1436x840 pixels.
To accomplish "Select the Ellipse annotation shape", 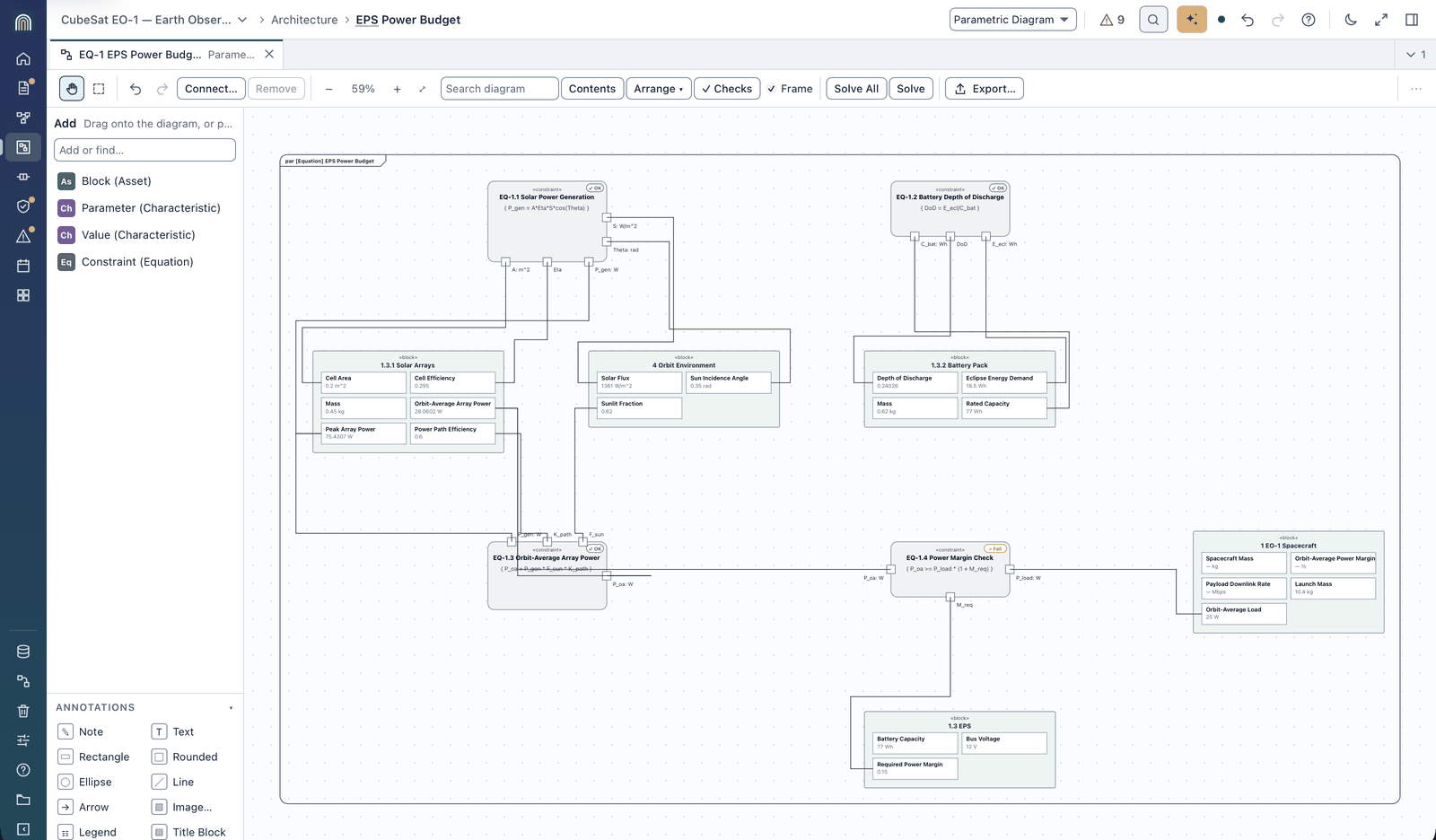I will [x=85, y=783].
